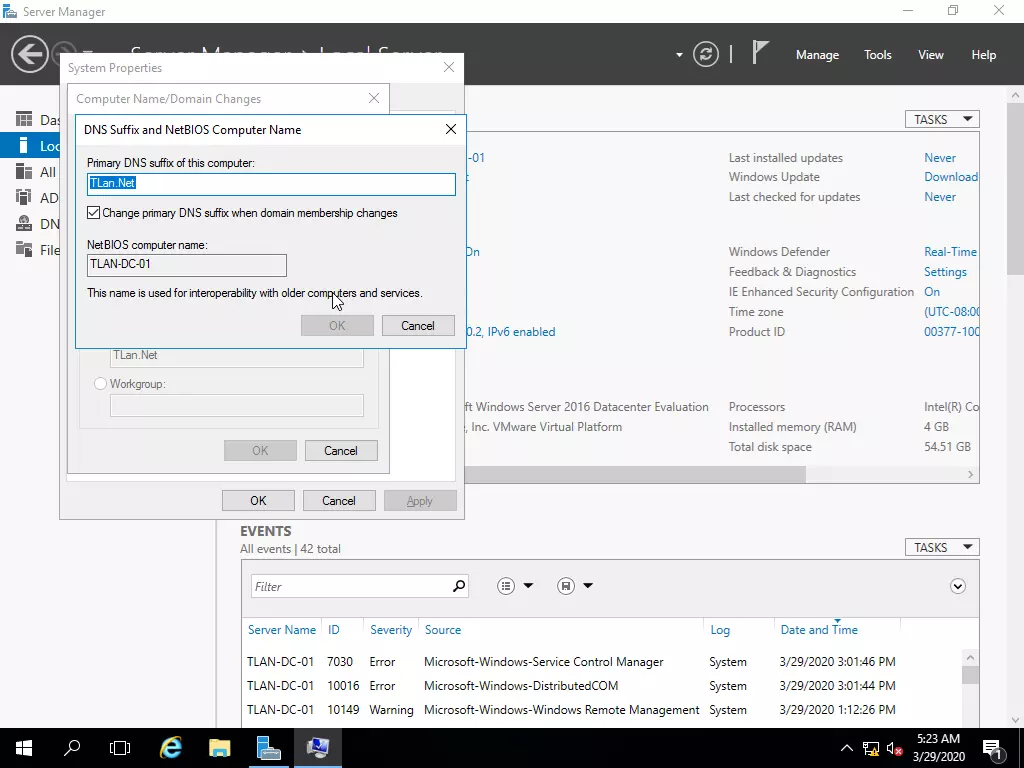Switch to Server Manager taskbar icon

point(268,748)
